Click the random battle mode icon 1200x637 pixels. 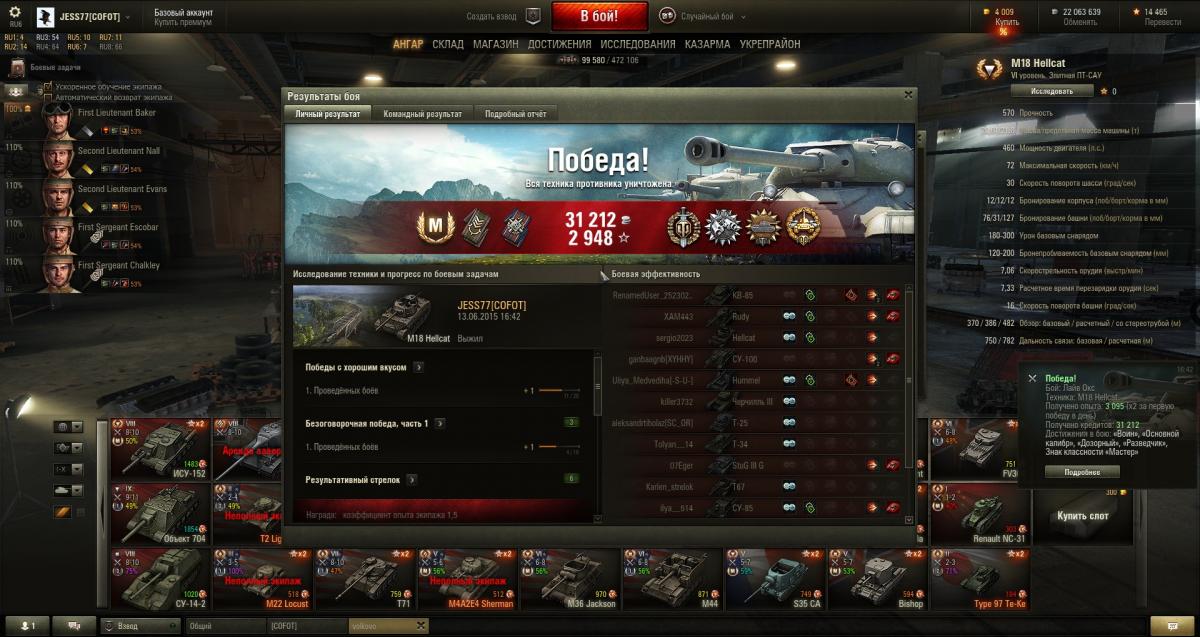(667, 16)
